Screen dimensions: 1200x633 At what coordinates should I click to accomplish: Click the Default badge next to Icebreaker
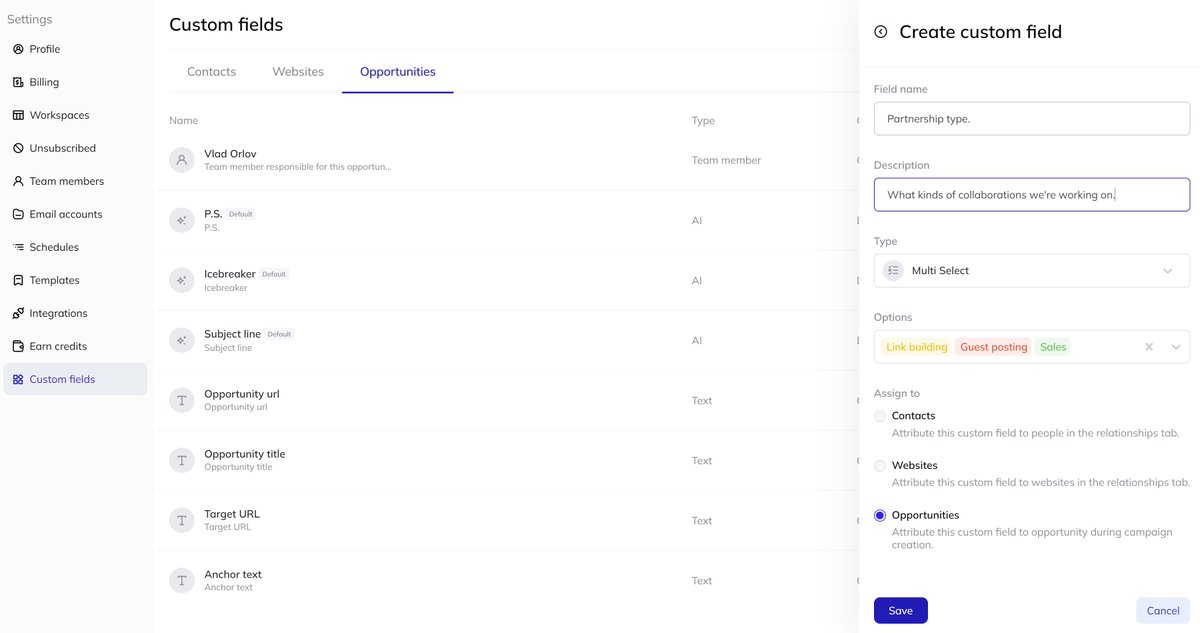[x=274, y=274]
